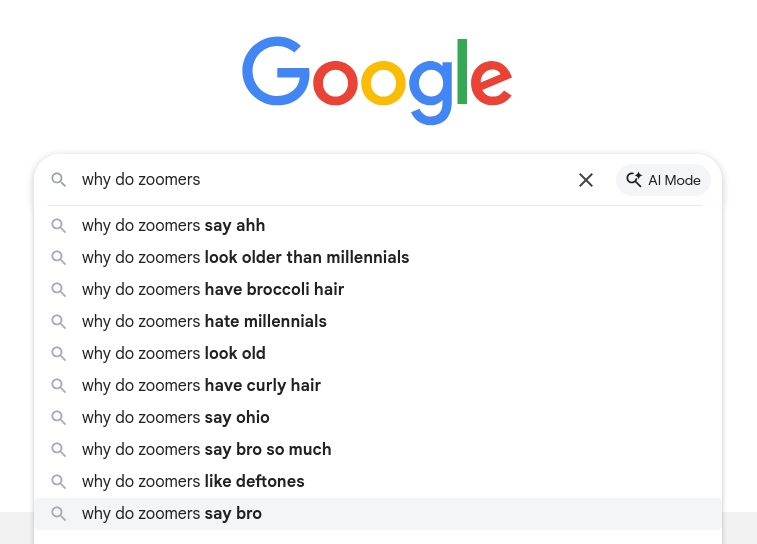This screenshot has height=544, width=757.
Task: Open AI Mode
Action: [664, 180]
